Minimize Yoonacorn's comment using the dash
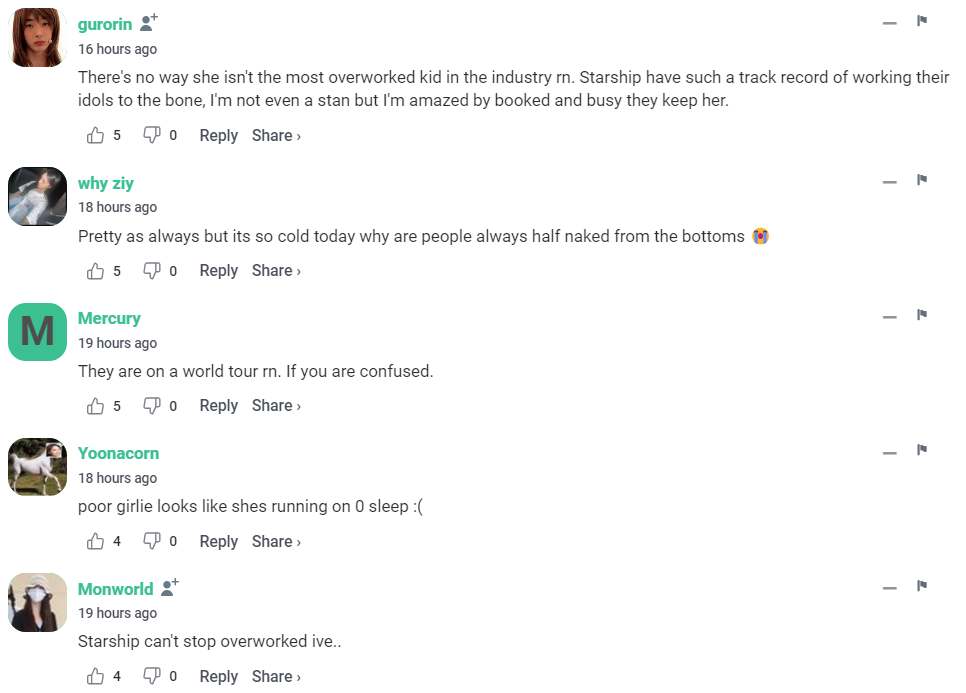The height and width of the screenshot is (693, 966). point(889,452)
